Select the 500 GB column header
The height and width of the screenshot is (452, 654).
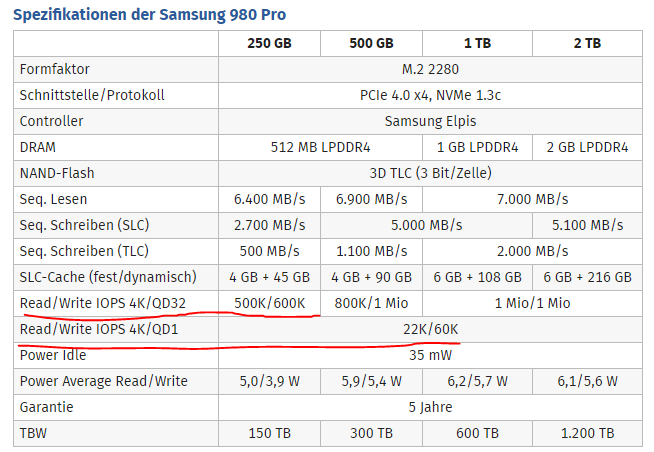(x=371, y=43)
